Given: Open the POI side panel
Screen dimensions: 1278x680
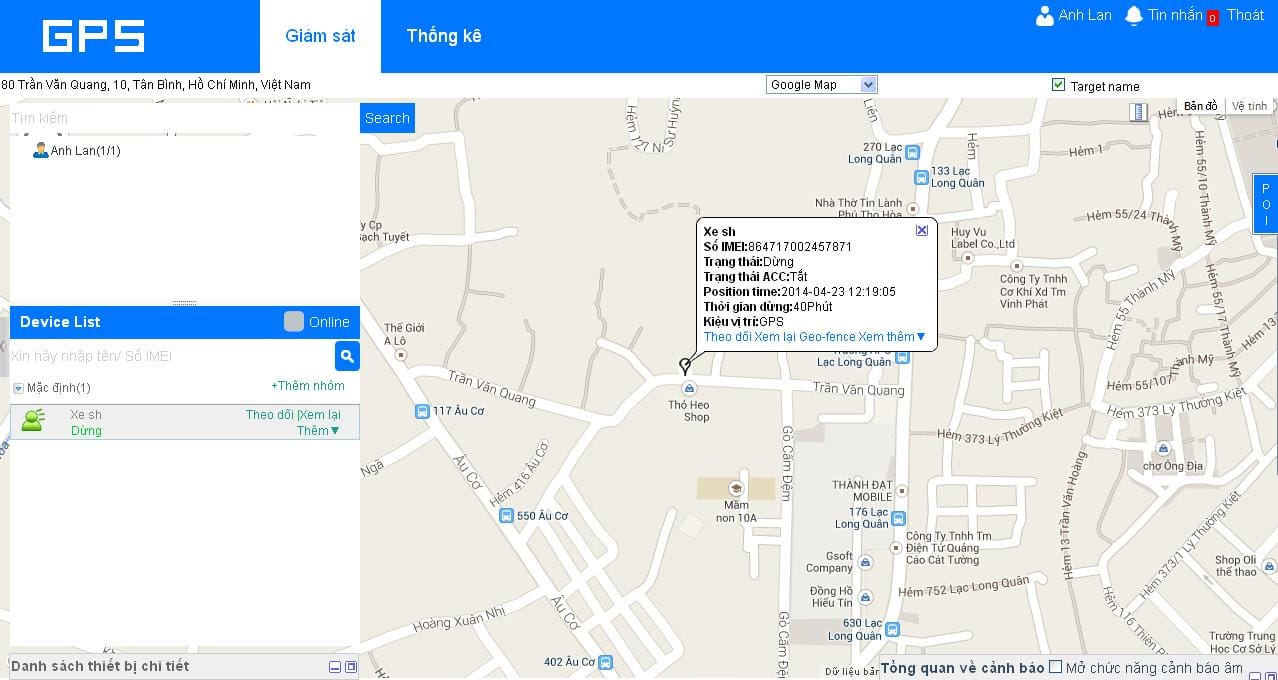Looking at the screenshot, I should pos(1265,204).
